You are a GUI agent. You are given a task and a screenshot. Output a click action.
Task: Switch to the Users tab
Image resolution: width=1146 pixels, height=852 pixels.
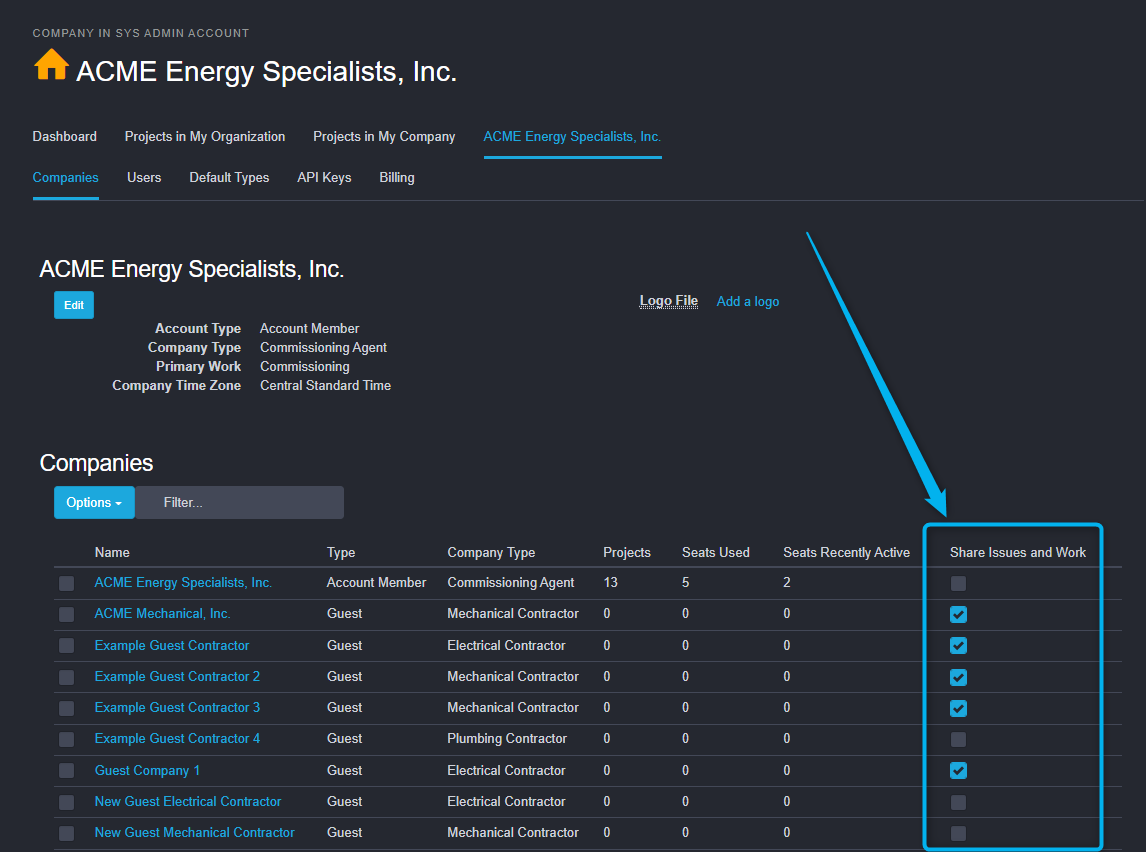click(144, 177)
